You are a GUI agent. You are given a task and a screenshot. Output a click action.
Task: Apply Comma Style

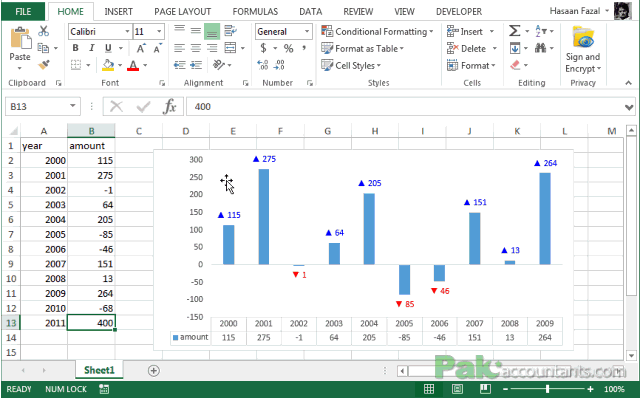pos(304,48)
